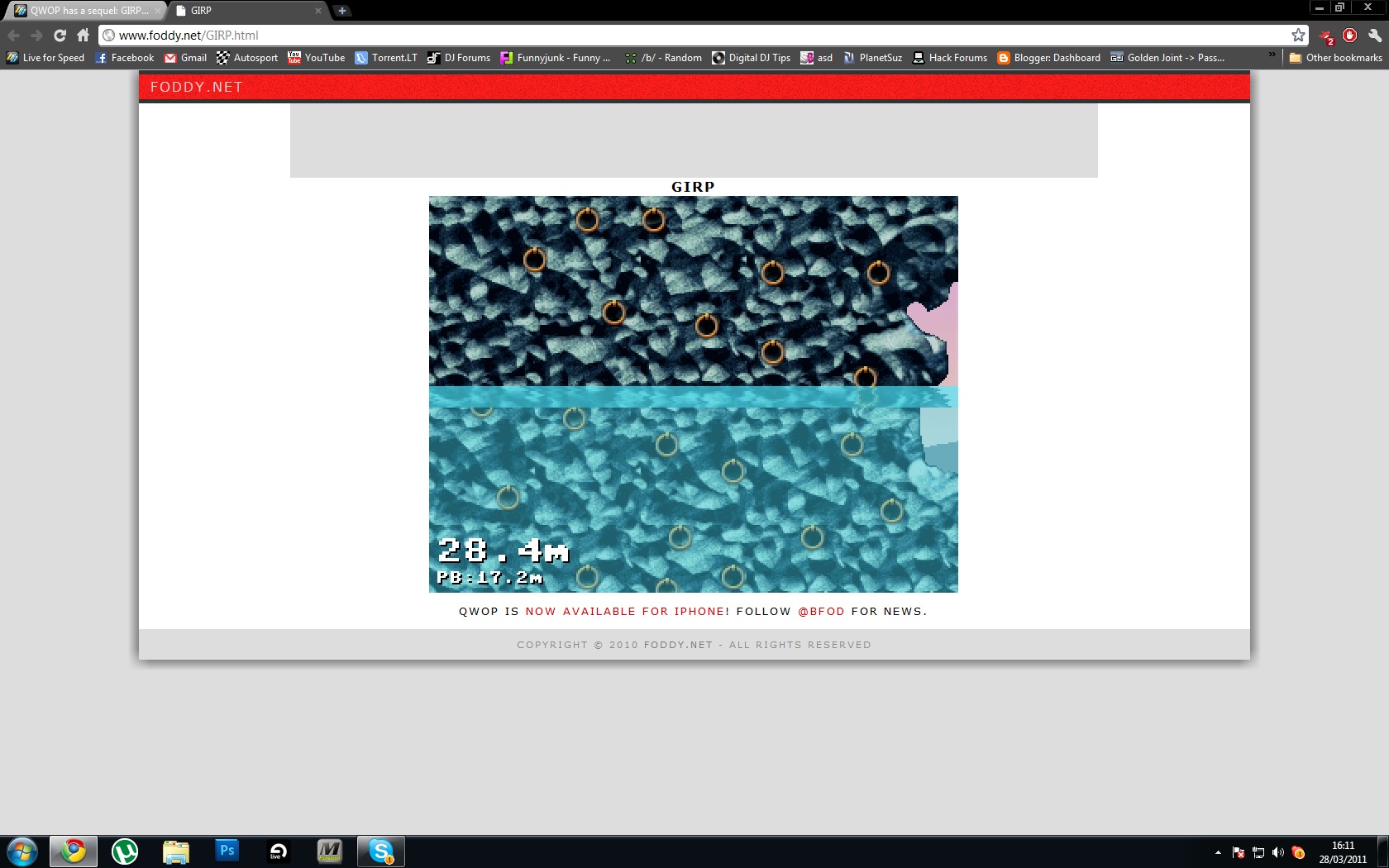Open Windows Explorer from the taskbar
The image size is (1389, 868).
point(176,851)
